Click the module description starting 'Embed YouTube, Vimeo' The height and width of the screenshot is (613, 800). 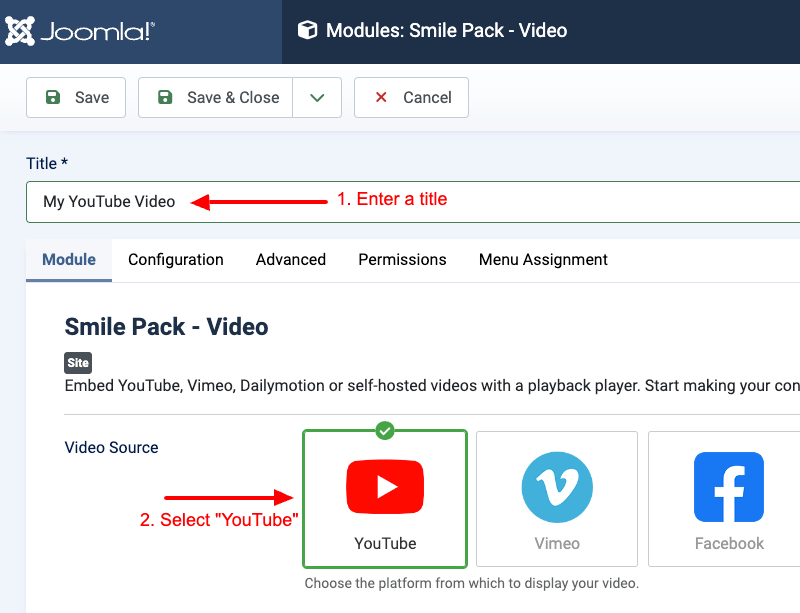[432, 385]
